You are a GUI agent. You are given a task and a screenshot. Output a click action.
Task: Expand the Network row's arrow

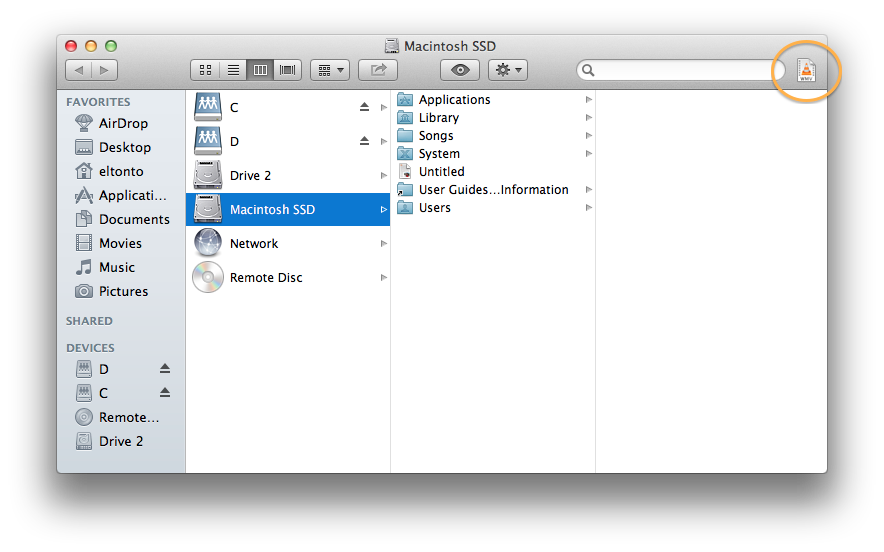(x=383, y=244)
